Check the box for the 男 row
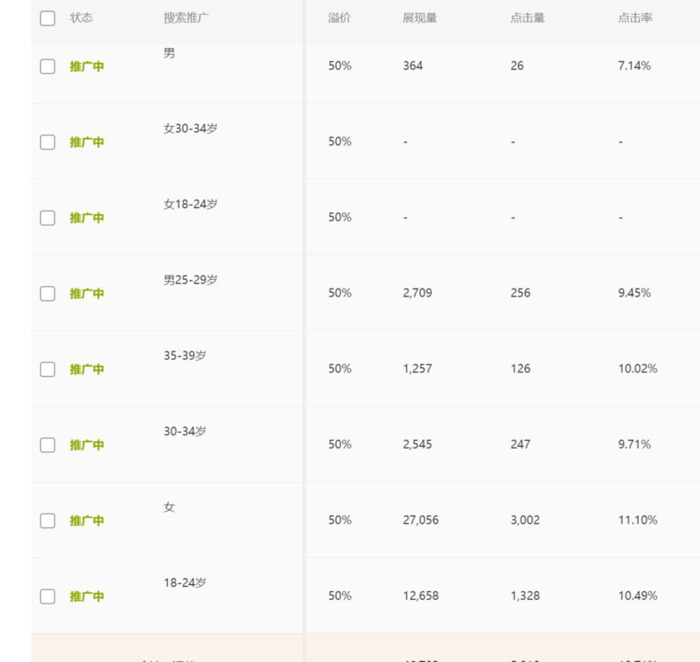Image resolution: width=700 pixels, height=662 pixels. (x=48, y=66)
